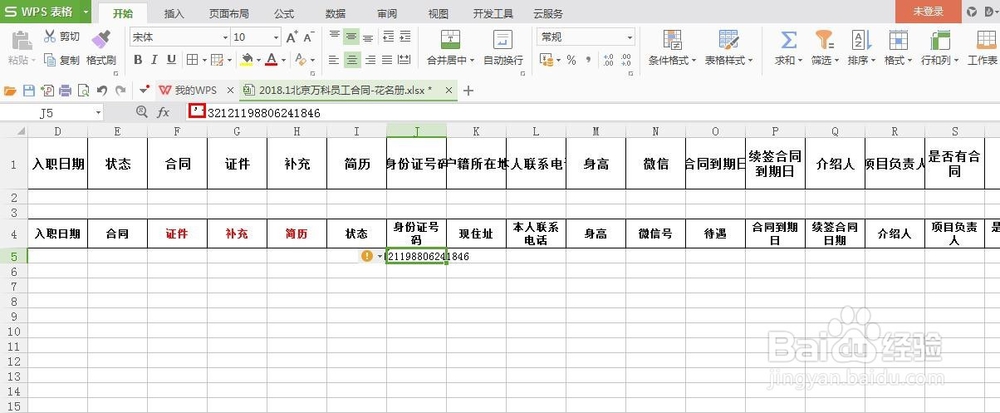Click the 求和 sum sigma icon

point(789,40)
